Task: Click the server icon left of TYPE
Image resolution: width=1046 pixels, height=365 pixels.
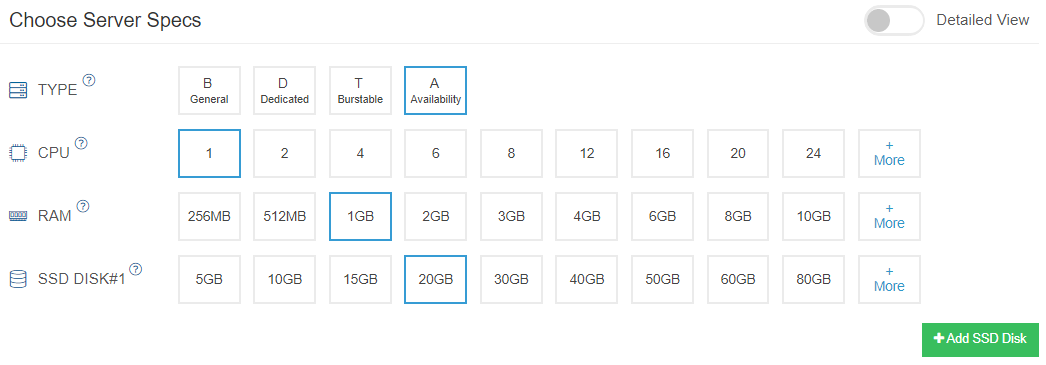Action: pyautogui.click(x=18, y=90)
